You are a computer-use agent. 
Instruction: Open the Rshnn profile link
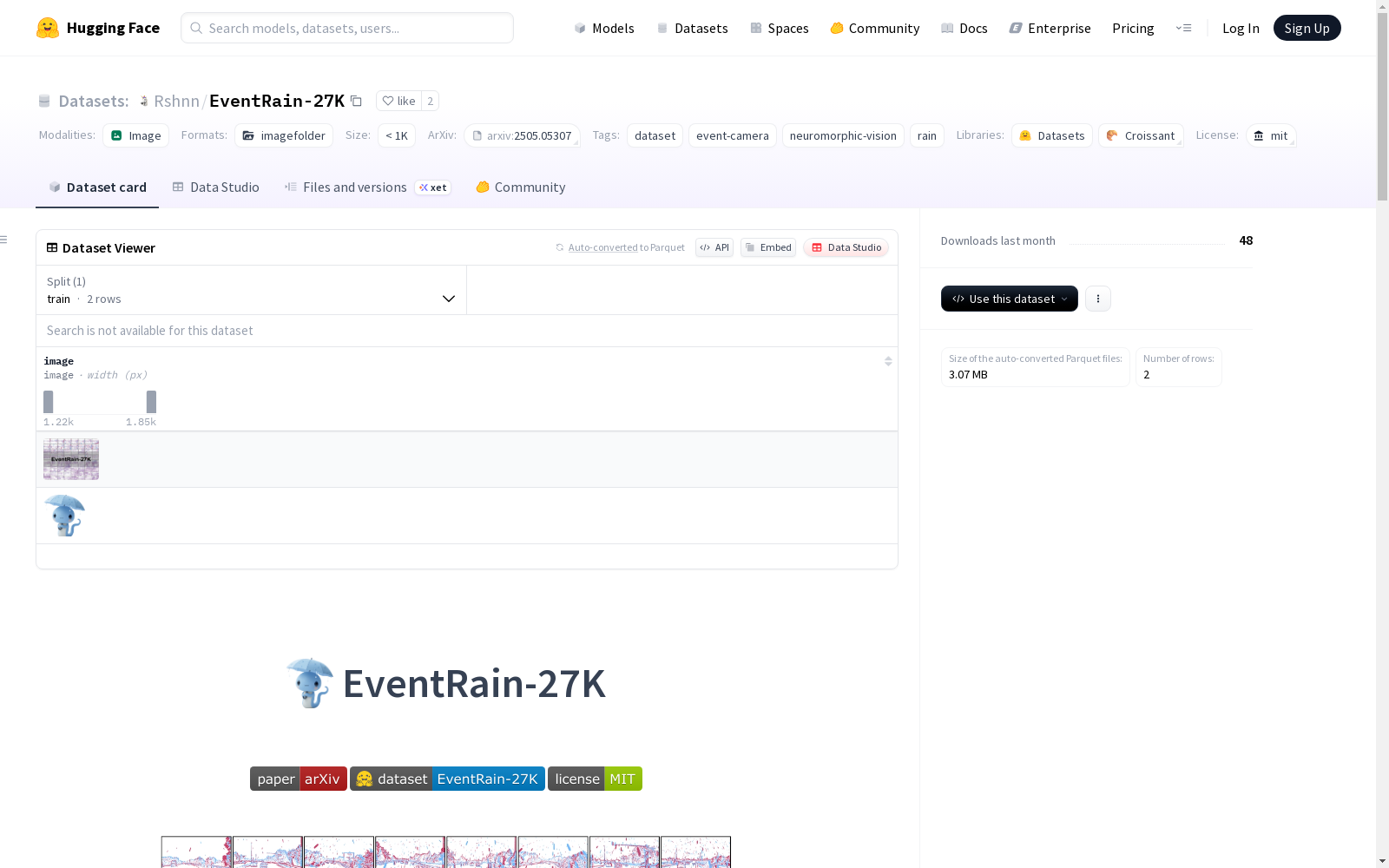point(176,101)
